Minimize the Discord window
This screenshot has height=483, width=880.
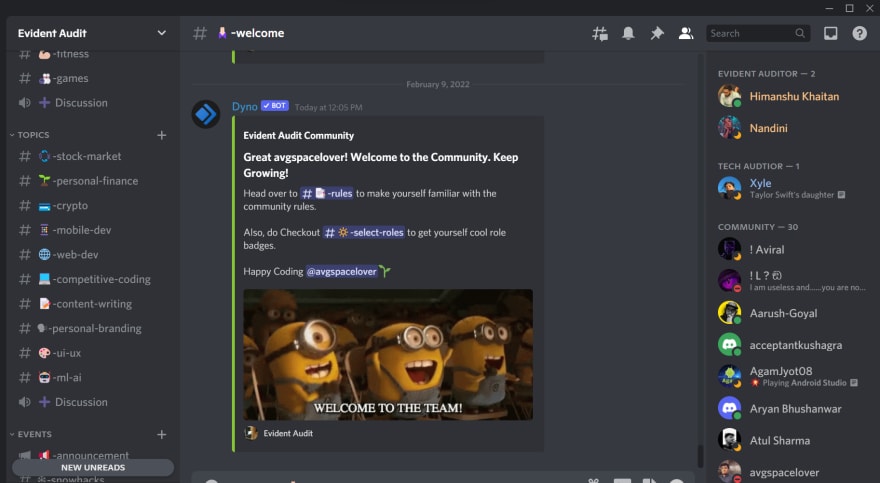pos(829,8)
